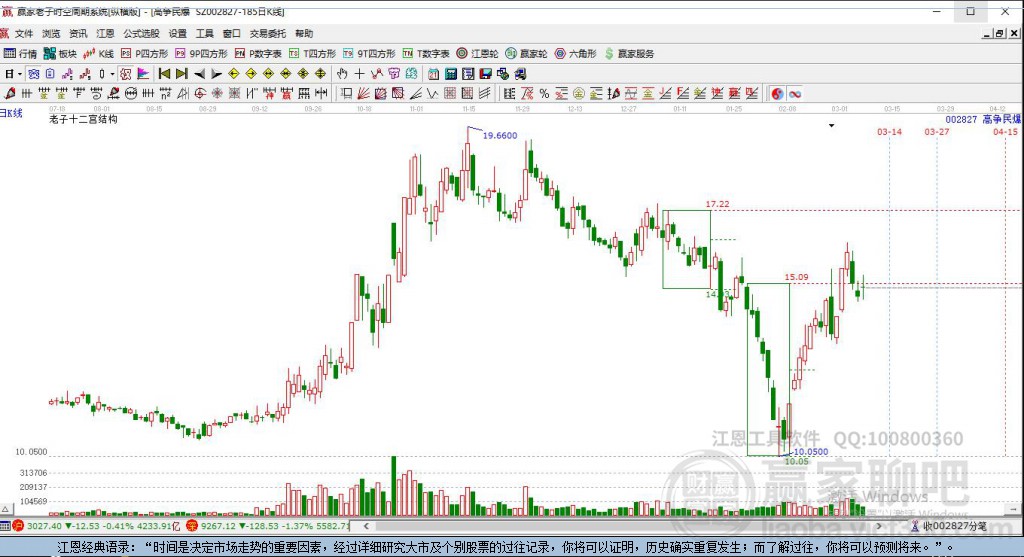The width and height of the screenshot is (1024, 557).
Task: Click the circled 金 golden ratio icon
Action: [579, 93]
